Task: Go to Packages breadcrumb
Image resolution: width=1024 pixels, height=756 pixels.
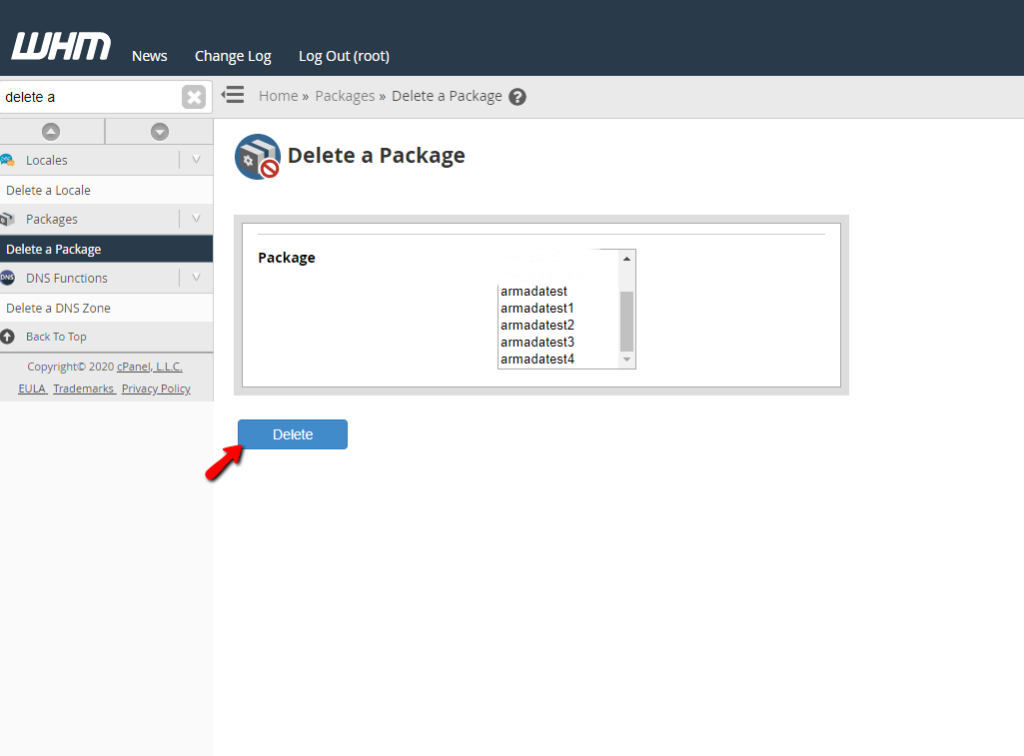Action: point(345,96)
